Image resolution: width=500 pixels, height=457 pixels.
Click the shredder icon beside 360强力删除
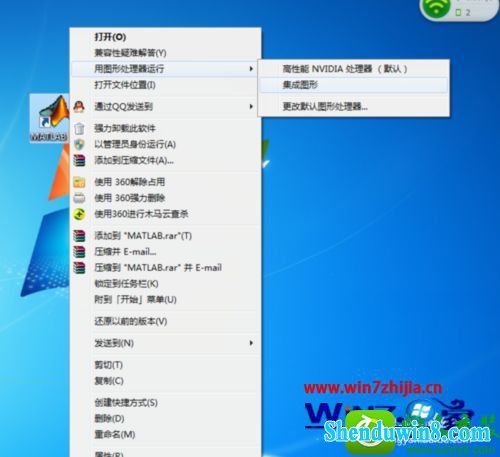coord(79,198)
